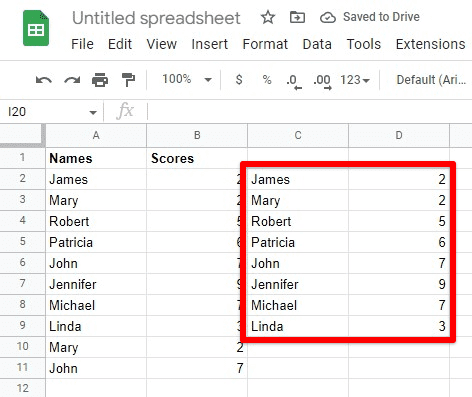Click Michael in column A
The height and width of the screenshot is (397, 472).
point(96,305)
